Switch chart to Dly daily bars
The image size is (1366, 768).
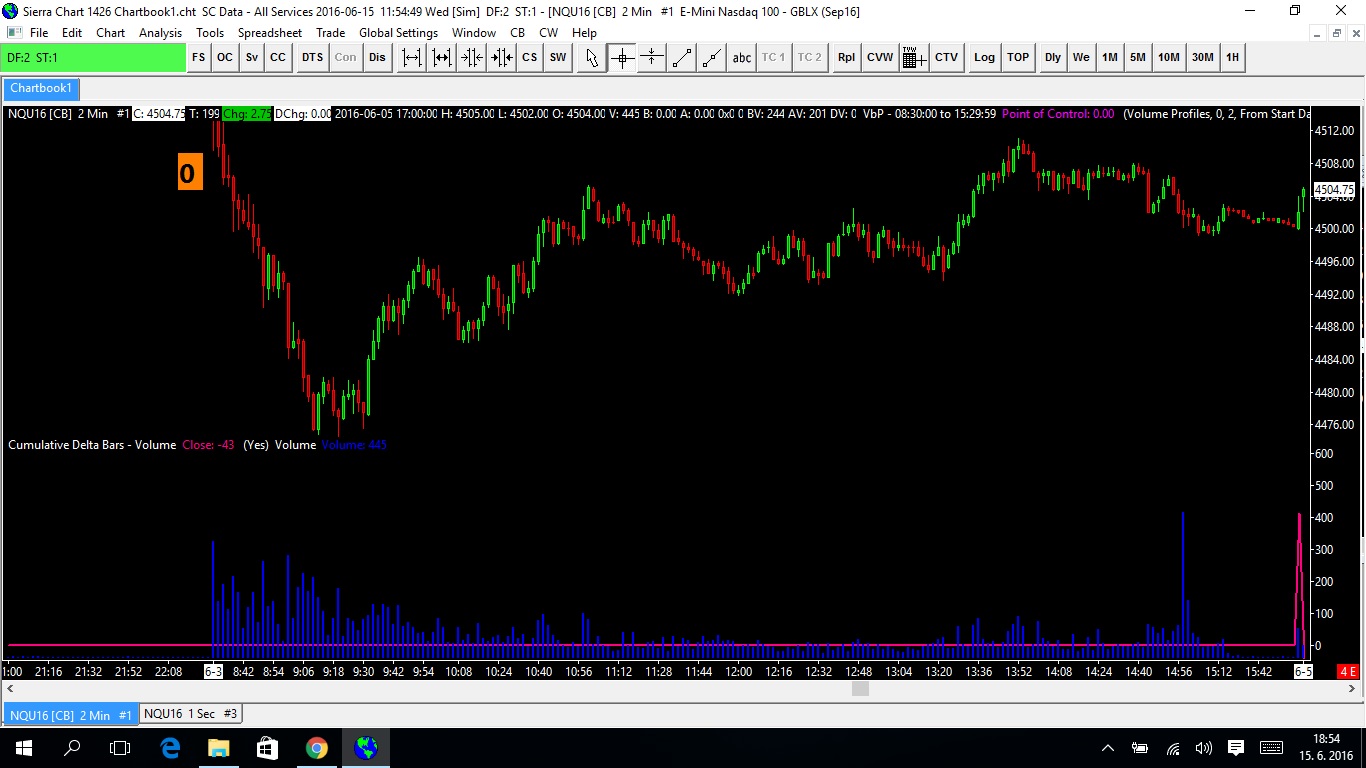tap(1053, 57)
